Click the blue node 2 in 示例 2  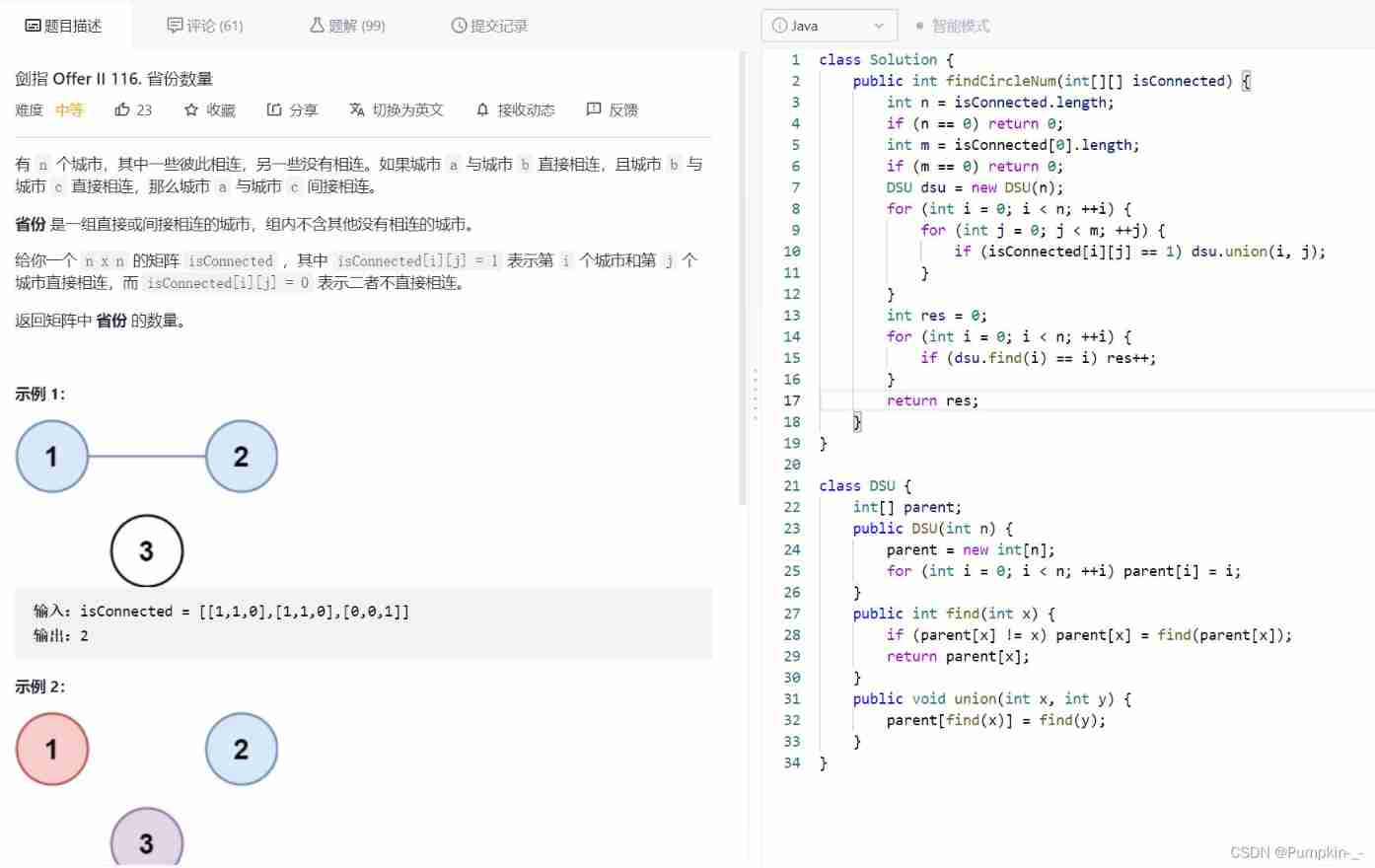coord(242,750)
